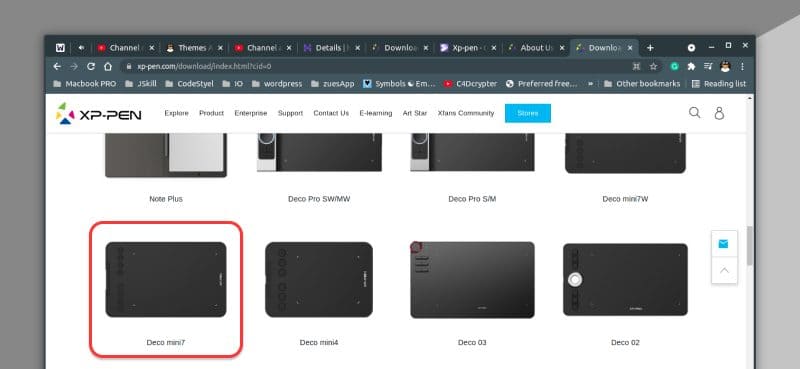Select the Deco 03 tablet image
Viewport: 800px width, 369px height.
coord(472,280)
